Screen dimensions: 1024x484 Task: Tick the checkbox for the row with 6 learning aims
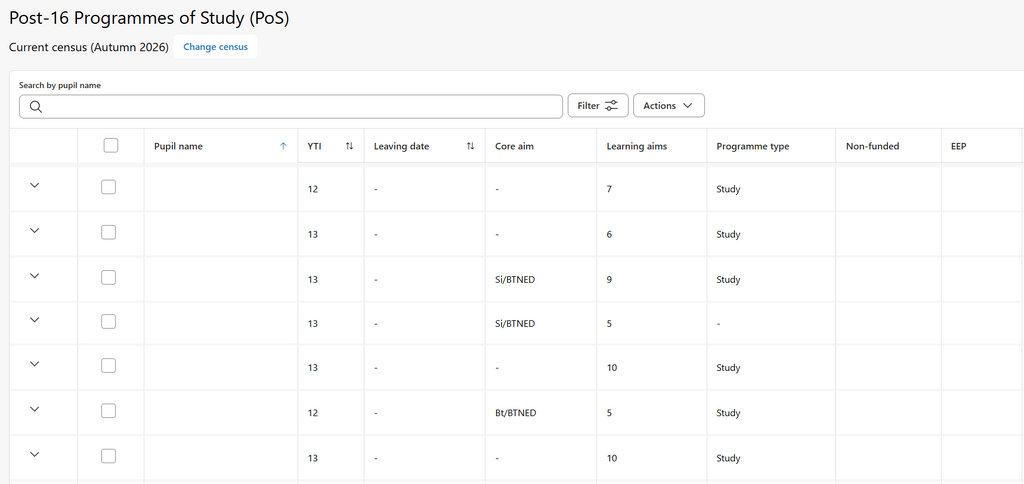108,233
